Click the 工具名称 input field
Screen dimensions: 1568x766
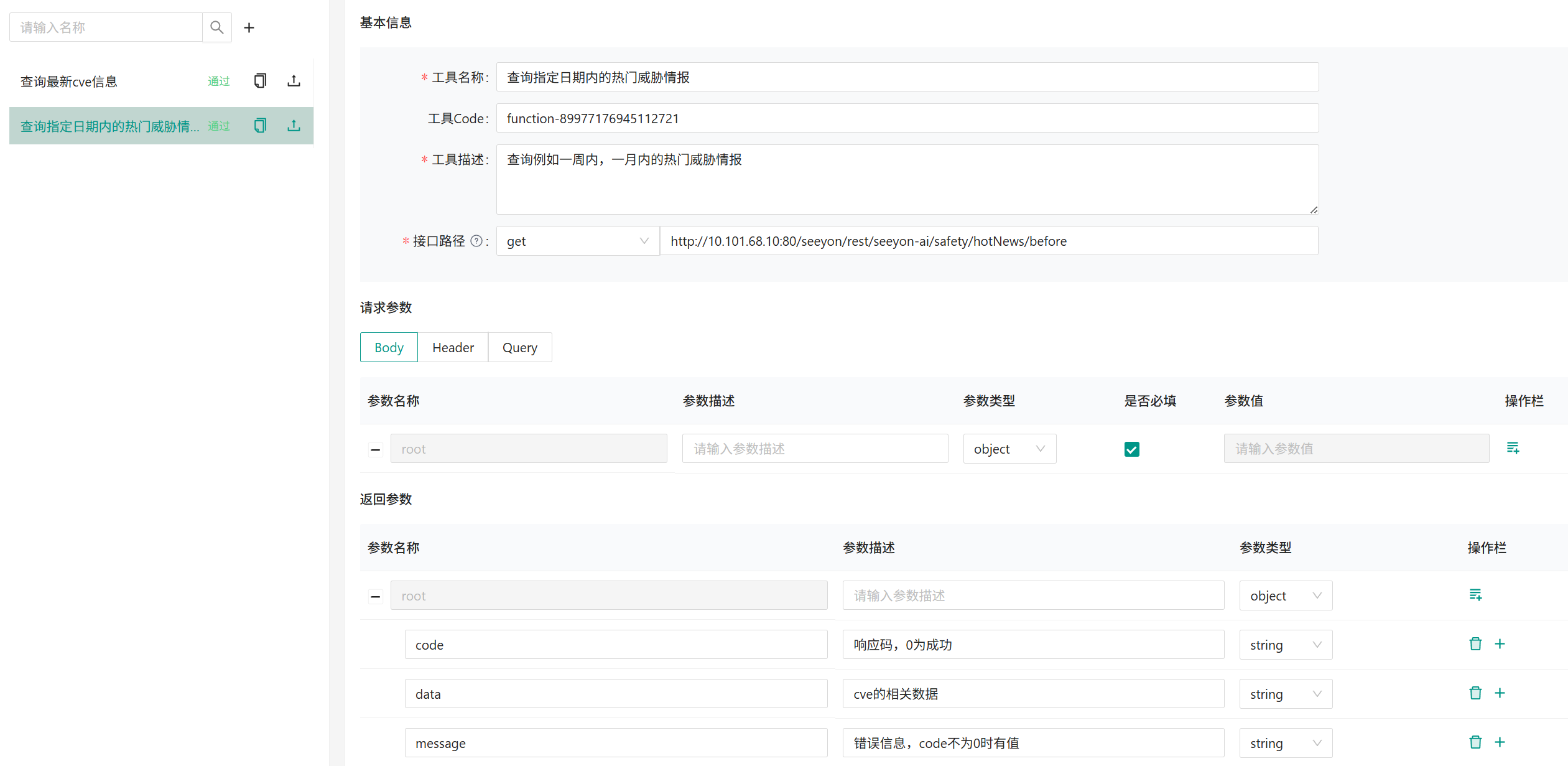[907, 77]
